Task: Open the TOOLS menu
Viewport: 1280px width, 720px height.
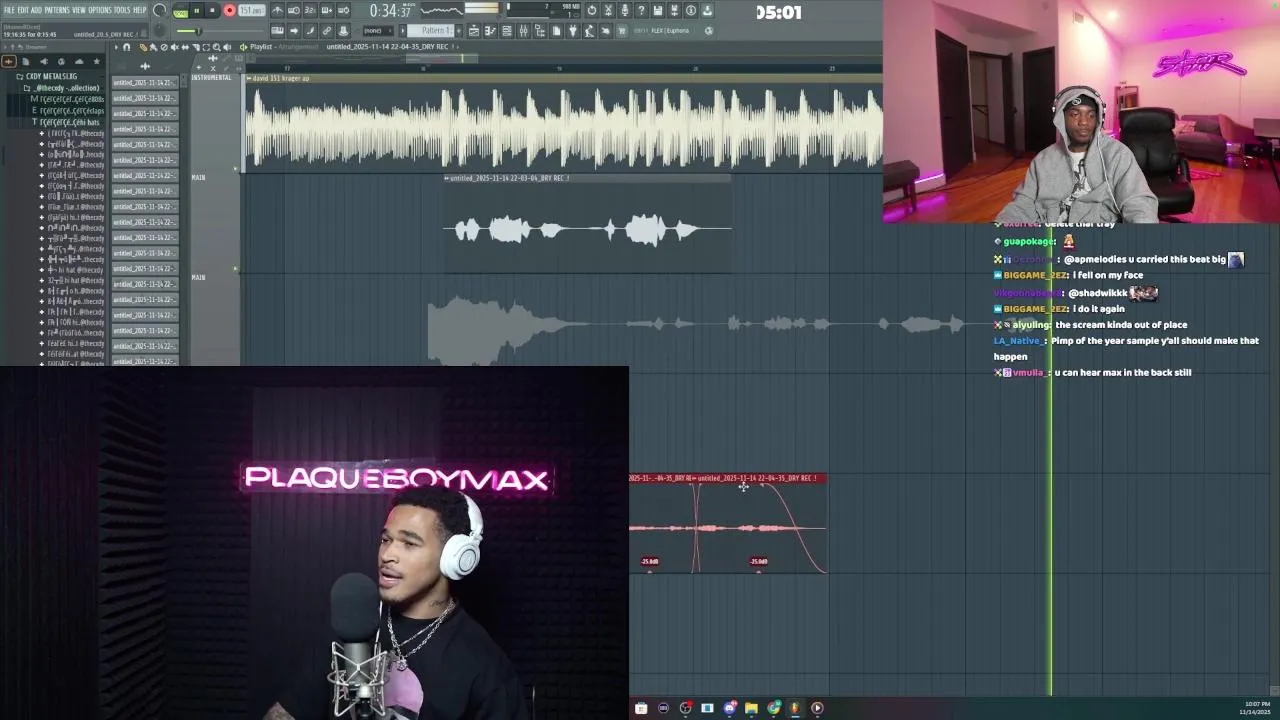Action: click(122, 10)
